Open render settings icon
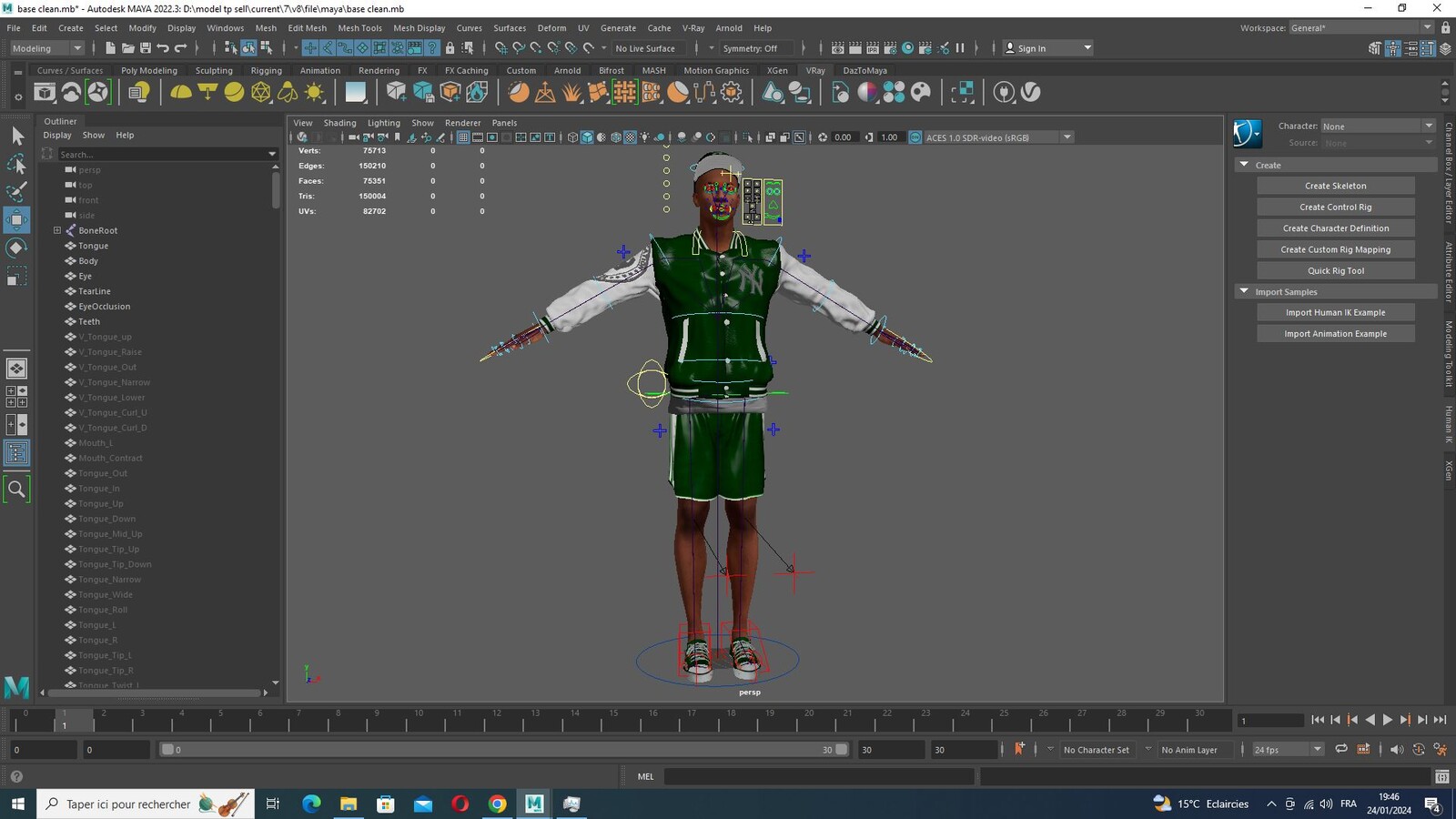This screenshot has width=1456, height=819. pos(890,48)
